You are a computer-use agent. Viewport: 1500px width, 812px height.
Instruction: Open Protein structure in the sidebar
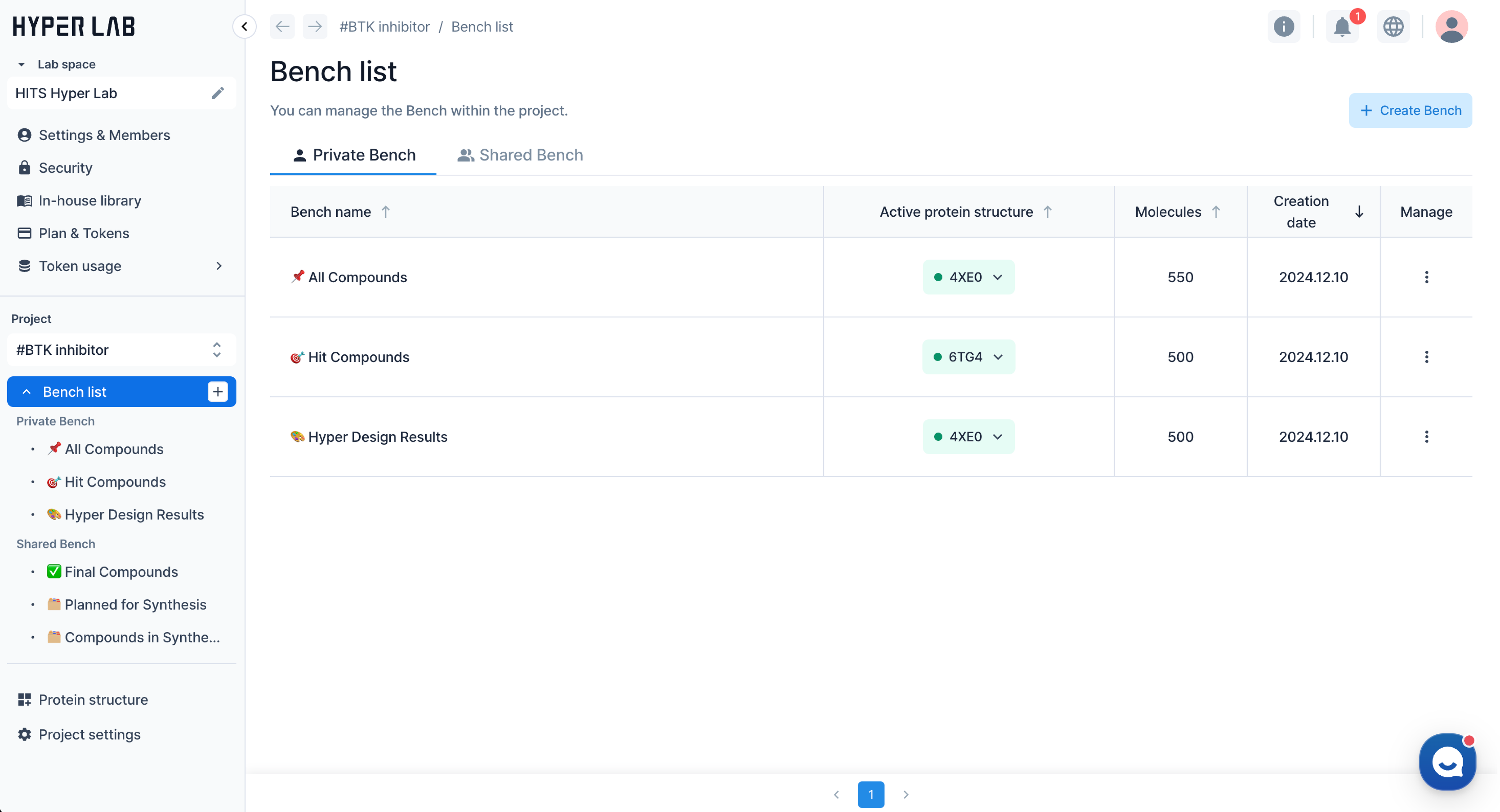tap(93, 700)
